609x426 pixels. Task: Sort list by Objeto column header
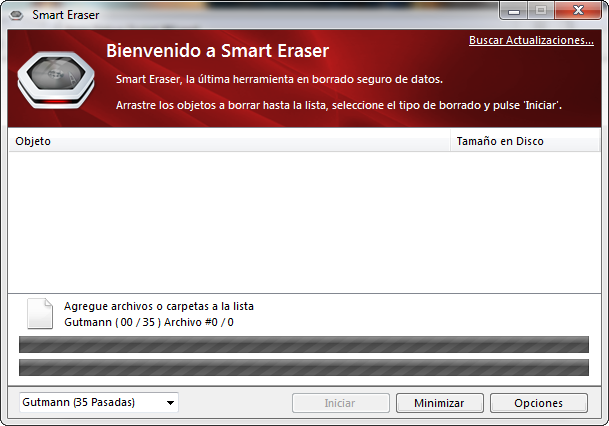pyautogui.click(x=229, y=141)
